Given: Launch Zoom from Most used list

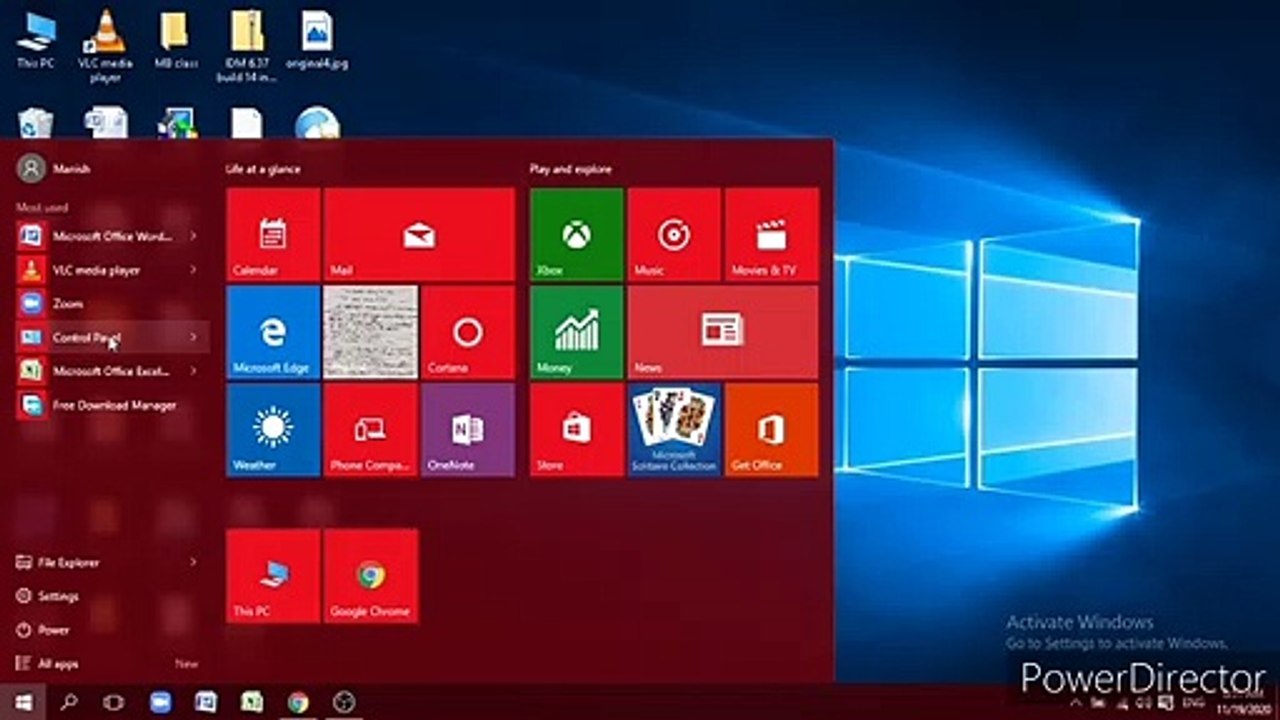Looking at the screenshot, I should point(111,304).
